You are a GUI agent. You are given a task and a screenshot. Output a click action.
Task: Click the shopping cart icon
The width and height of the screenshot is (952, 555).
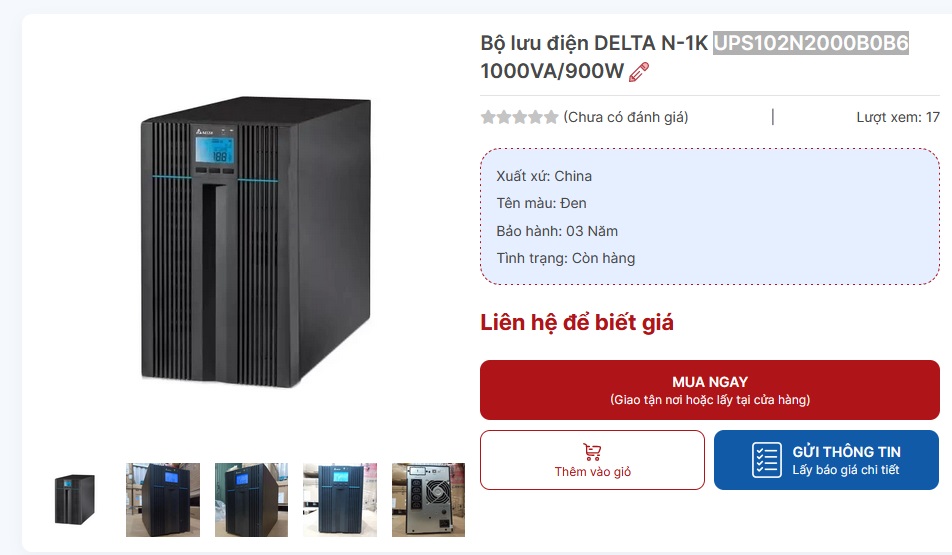[x=592, y=452]
